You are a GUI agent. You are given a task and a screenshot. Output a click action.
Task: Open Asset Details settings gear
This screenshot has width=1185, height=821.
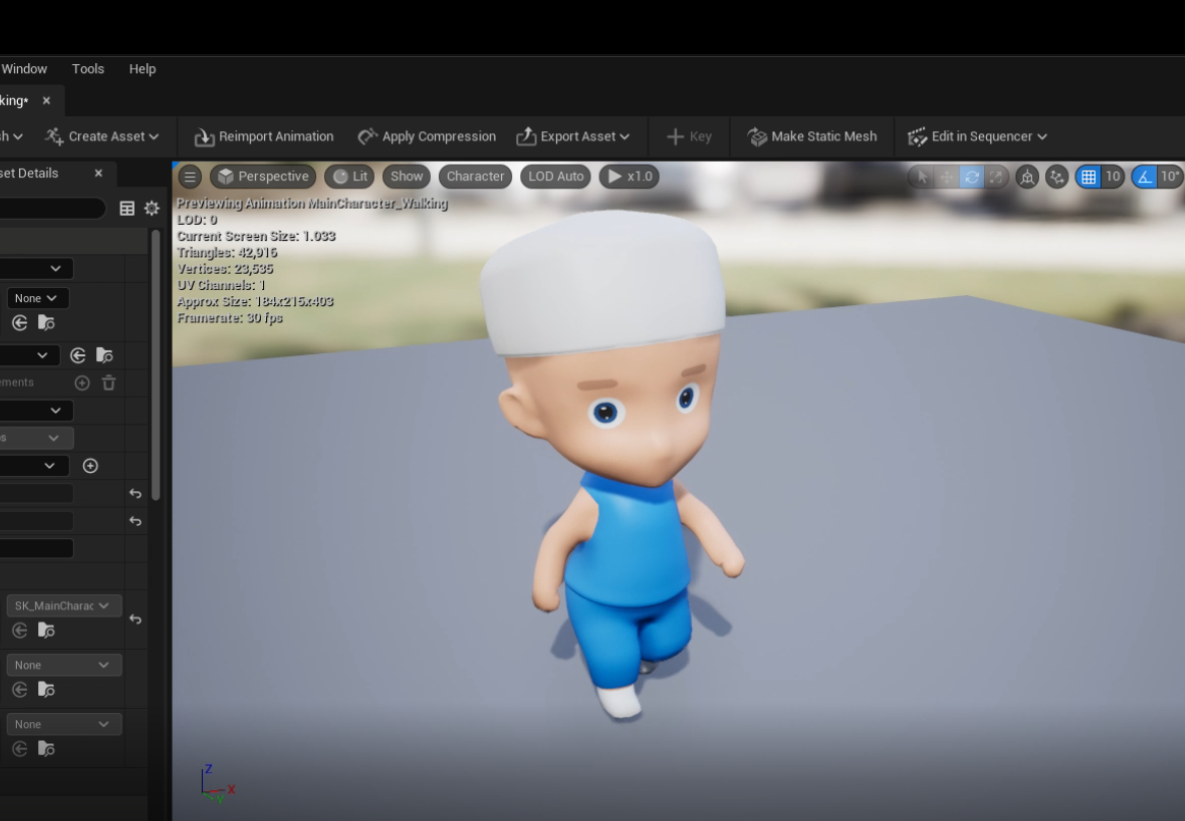point(151,209)
